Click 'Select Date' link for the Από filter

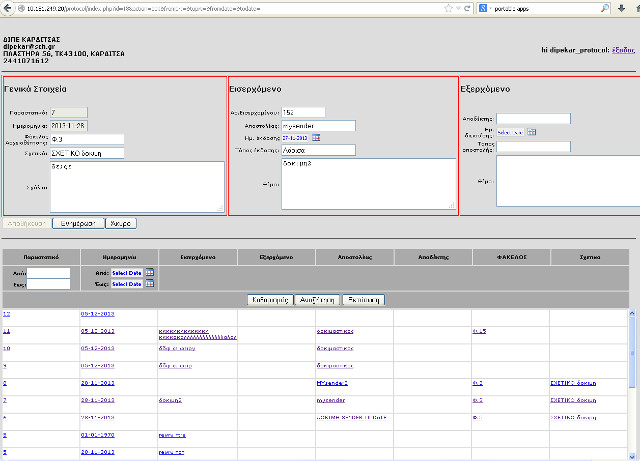(126, 273)
